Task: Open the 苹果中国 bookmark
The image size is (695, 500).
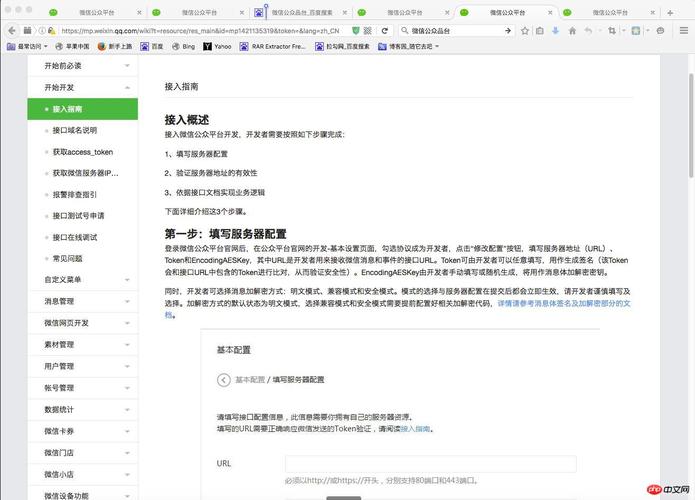Action: pyautogui.click(x=73, y=46)
